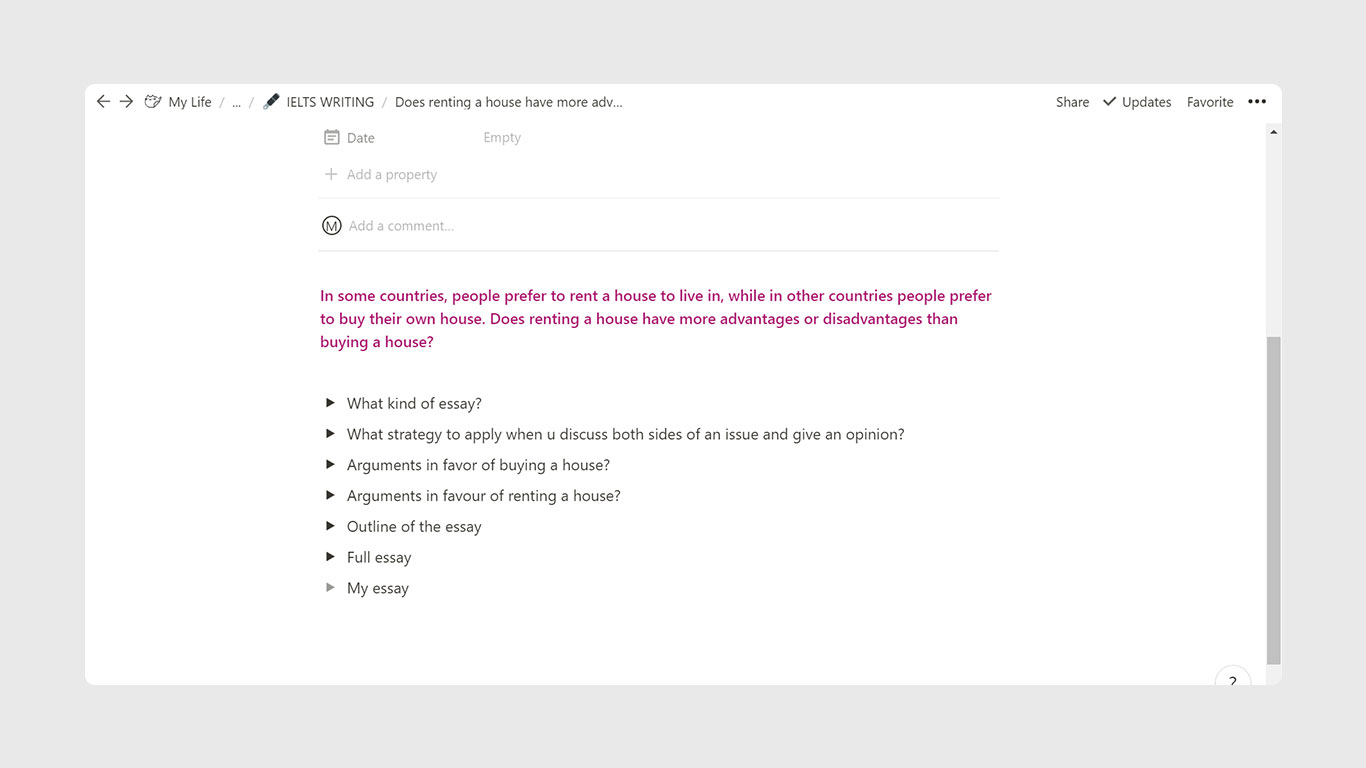The height and width of the screenshot is (768, 1366).
Task: Click the IELTS WRITING pencil icon
Action: [x=271, y=102]
